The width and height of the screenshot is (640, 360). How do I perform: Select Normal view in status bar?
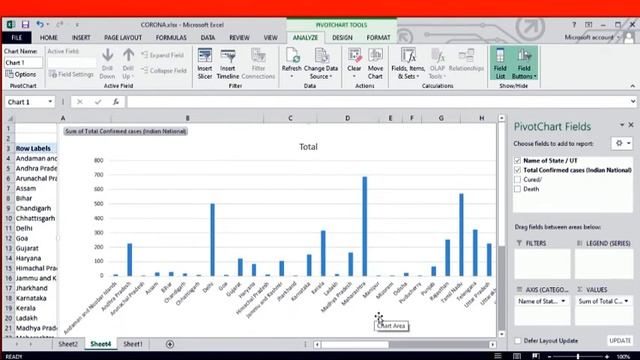pyautogui.click(x=498, y=356)
